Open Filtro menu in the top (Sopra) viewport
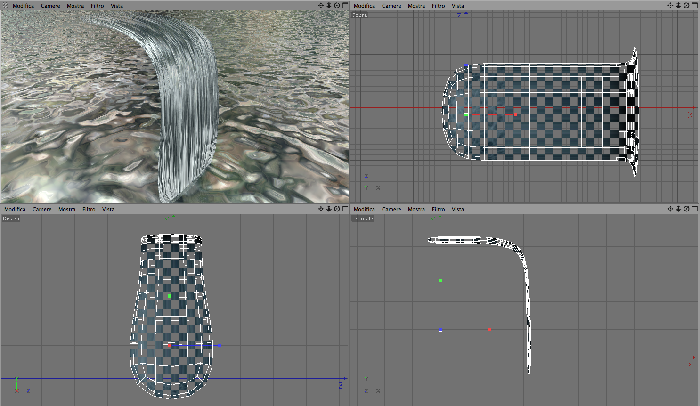This screenshot has height=406, width=700. pos(438,6)
